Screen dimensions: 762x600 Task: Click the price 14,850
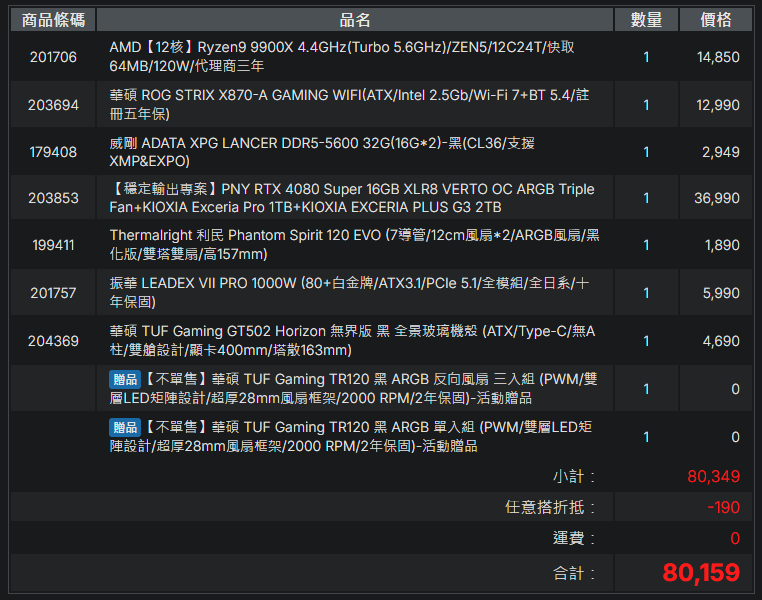coord(718,57)
